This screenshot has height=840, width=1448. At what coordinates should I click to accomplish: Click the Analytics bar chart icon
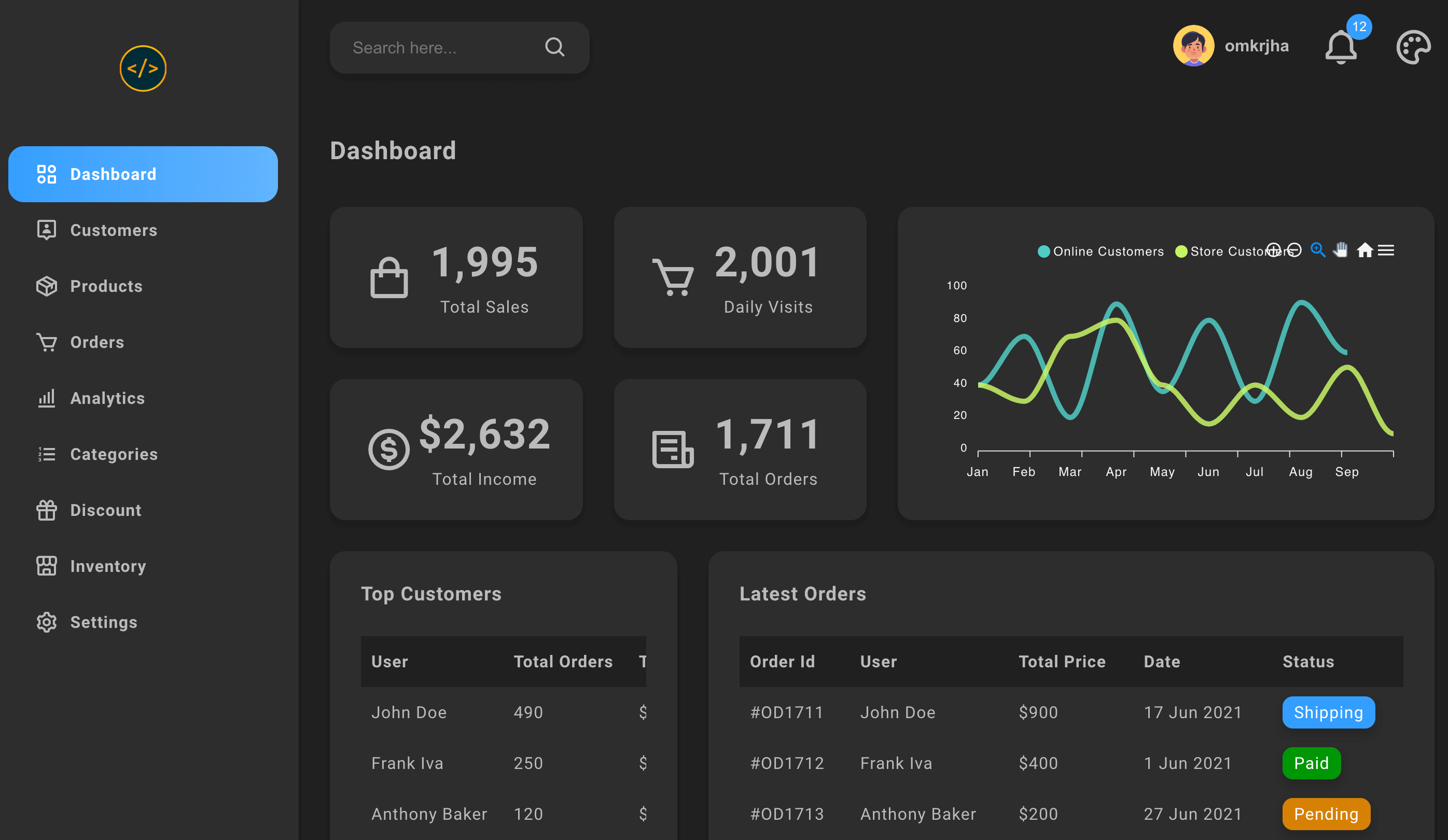click(47, 398)
